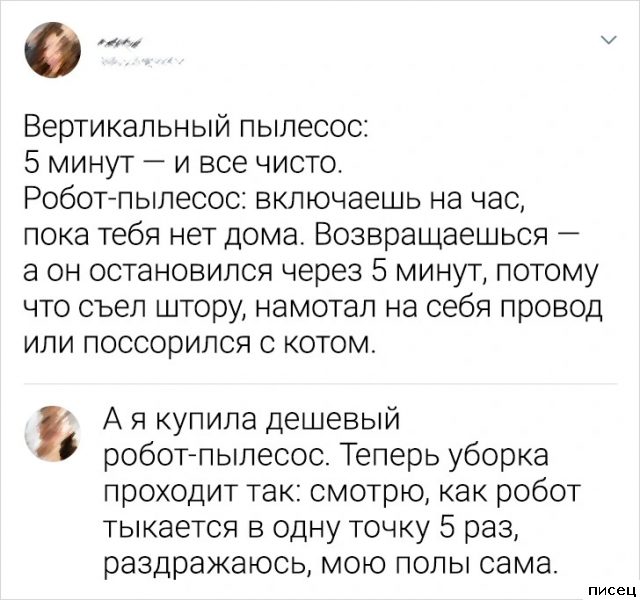The width and height of the screenshot is (640, 600).
Task: Open the blurred author display name
Action: pyautogui.click(x=120, y=43)
